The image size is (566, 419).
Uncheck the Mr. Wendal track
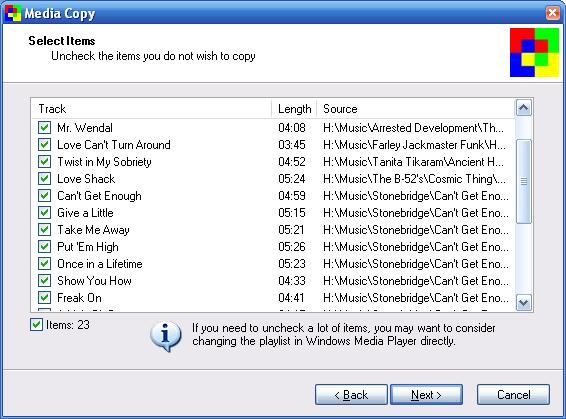[x=44, y=127]
